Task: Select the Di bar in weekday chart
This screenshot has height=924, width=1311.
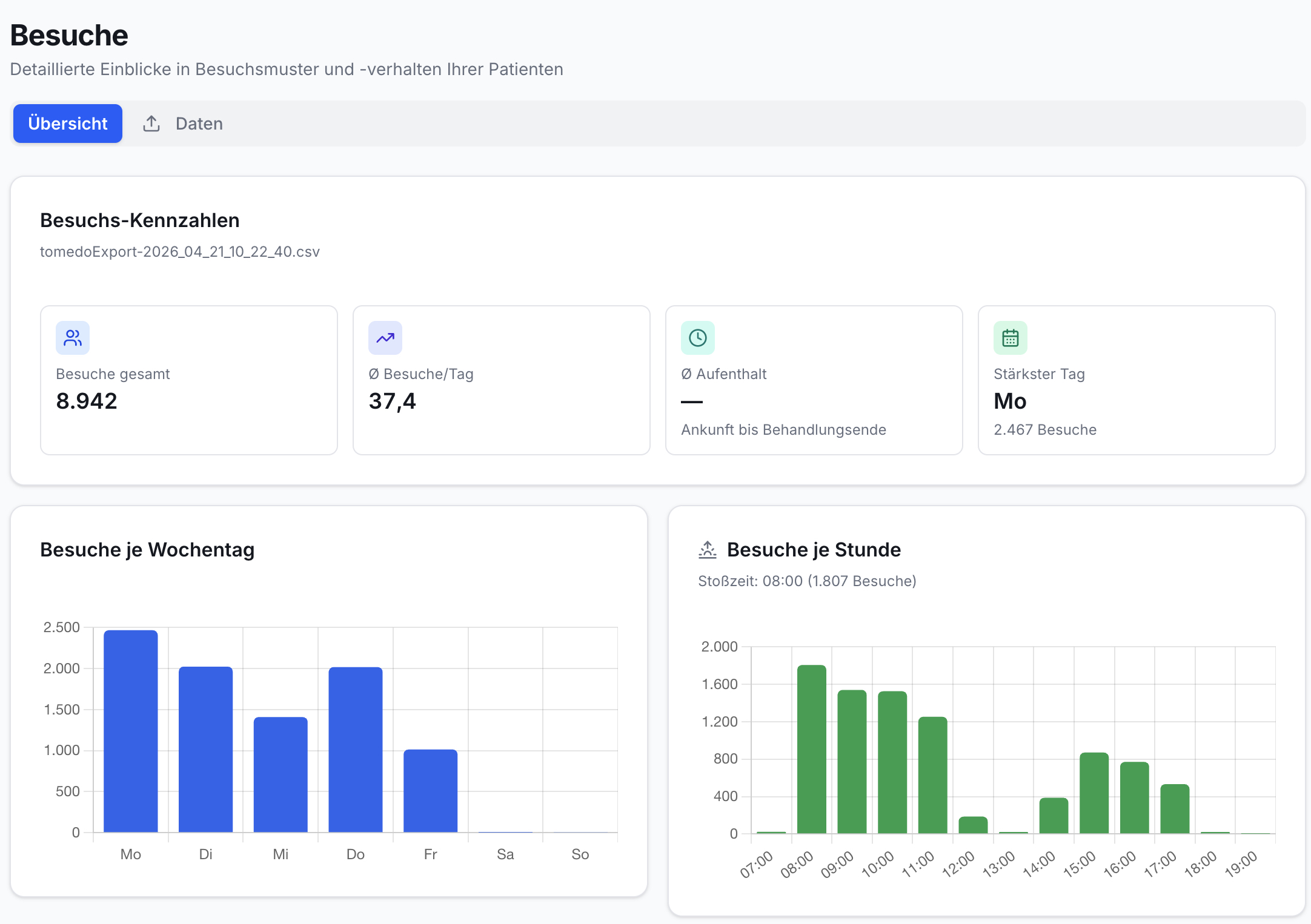Action: tap(206, 749)
